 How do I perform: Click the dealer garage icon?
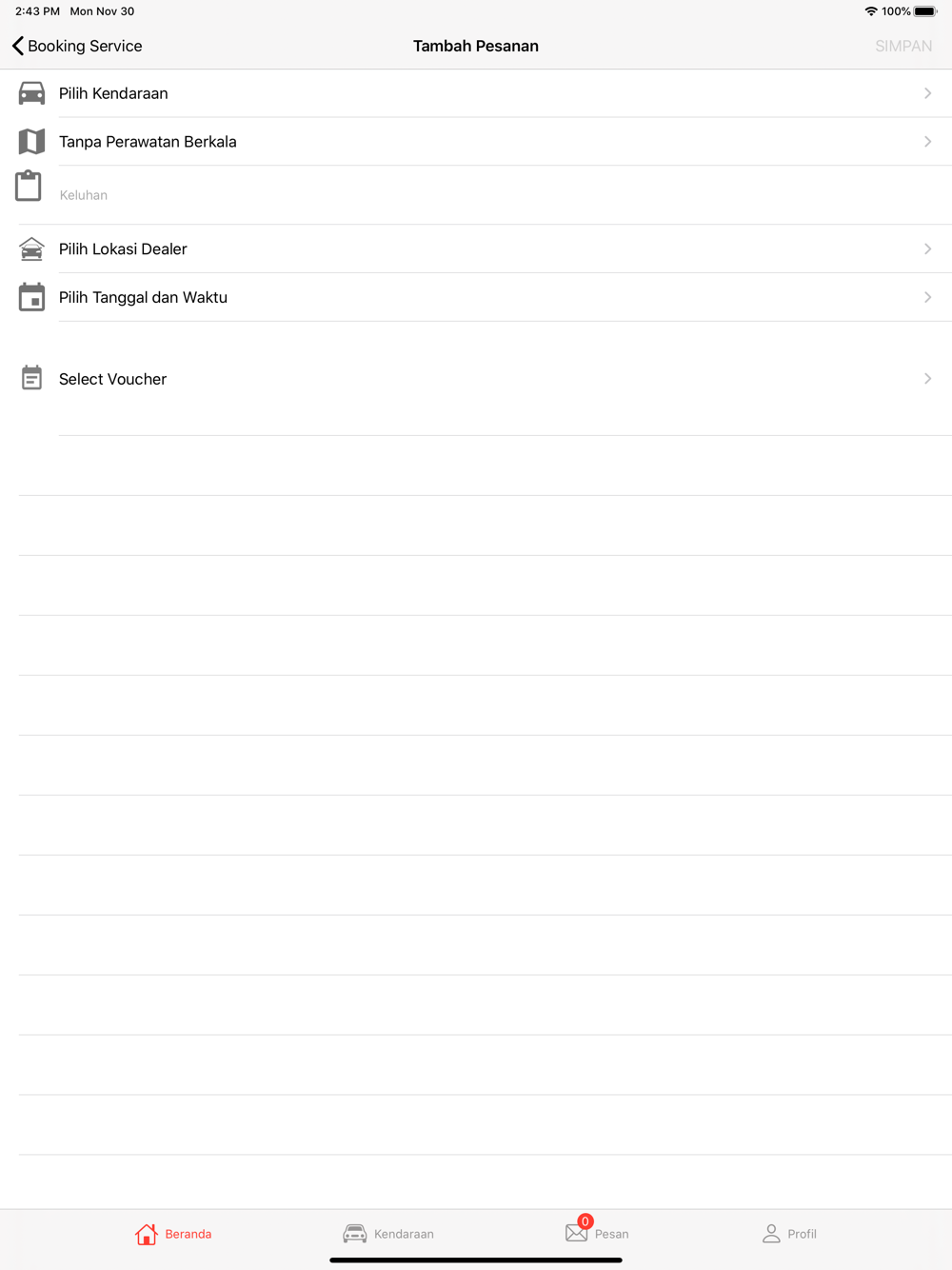point(31,248)
